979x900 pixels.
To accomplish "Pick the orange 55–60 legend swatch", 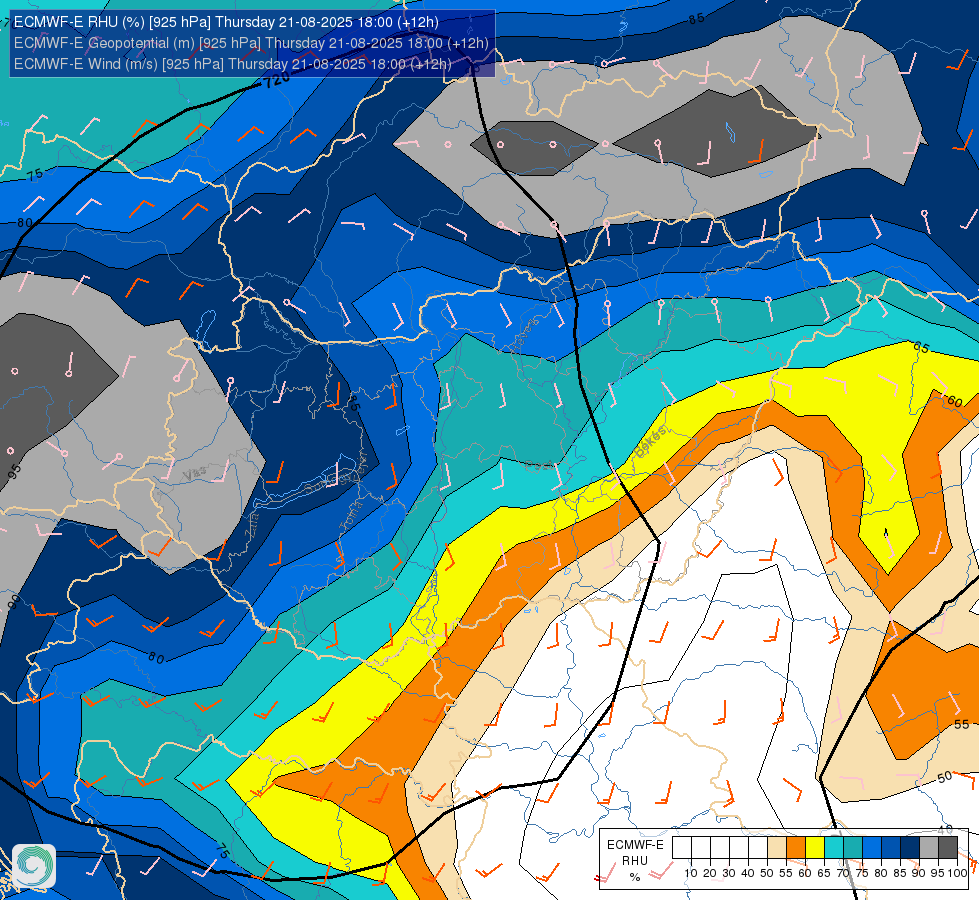I will pos(795,848).
